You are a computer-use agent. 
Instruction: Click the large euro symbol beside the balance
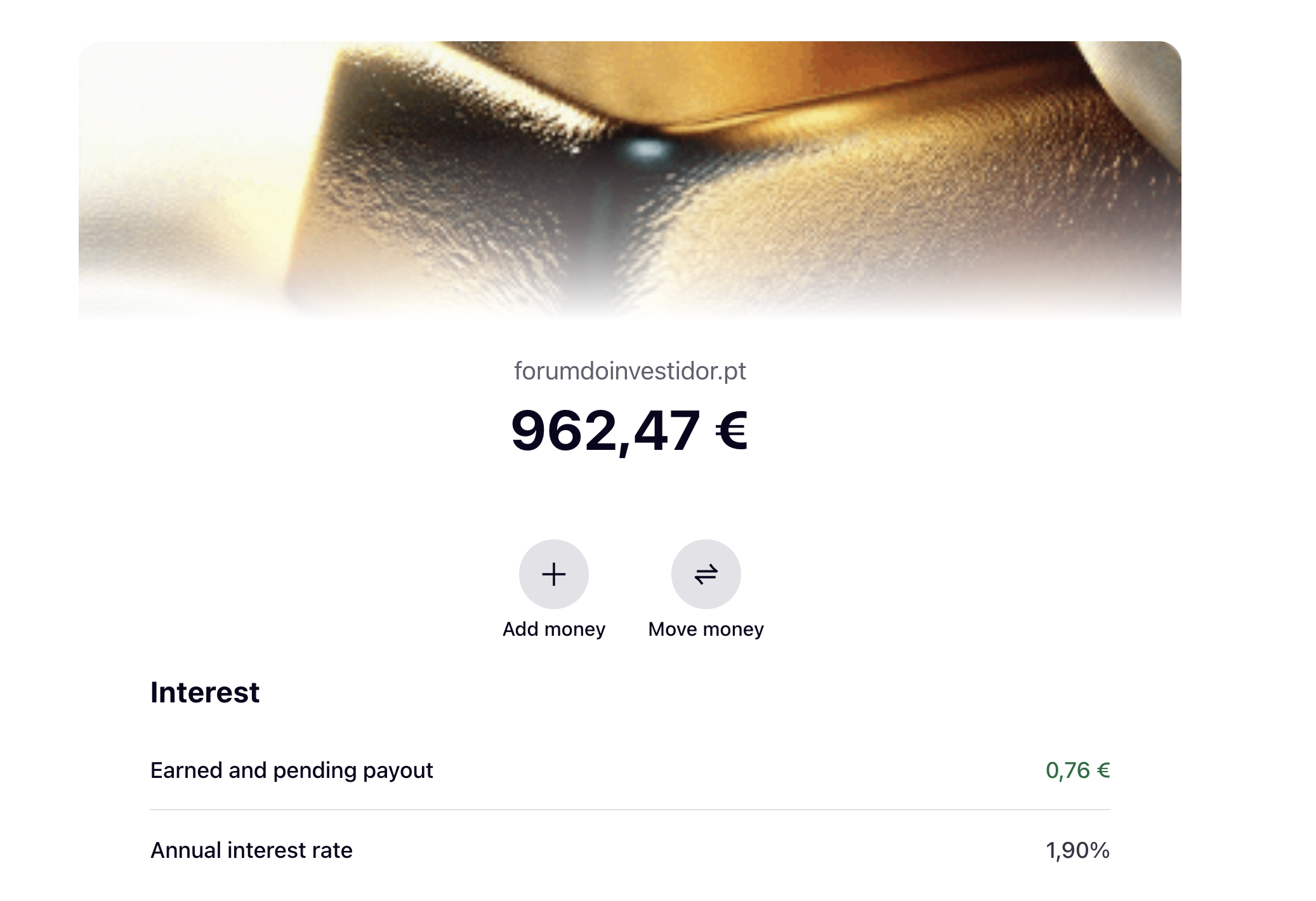[x=731, y=431]
